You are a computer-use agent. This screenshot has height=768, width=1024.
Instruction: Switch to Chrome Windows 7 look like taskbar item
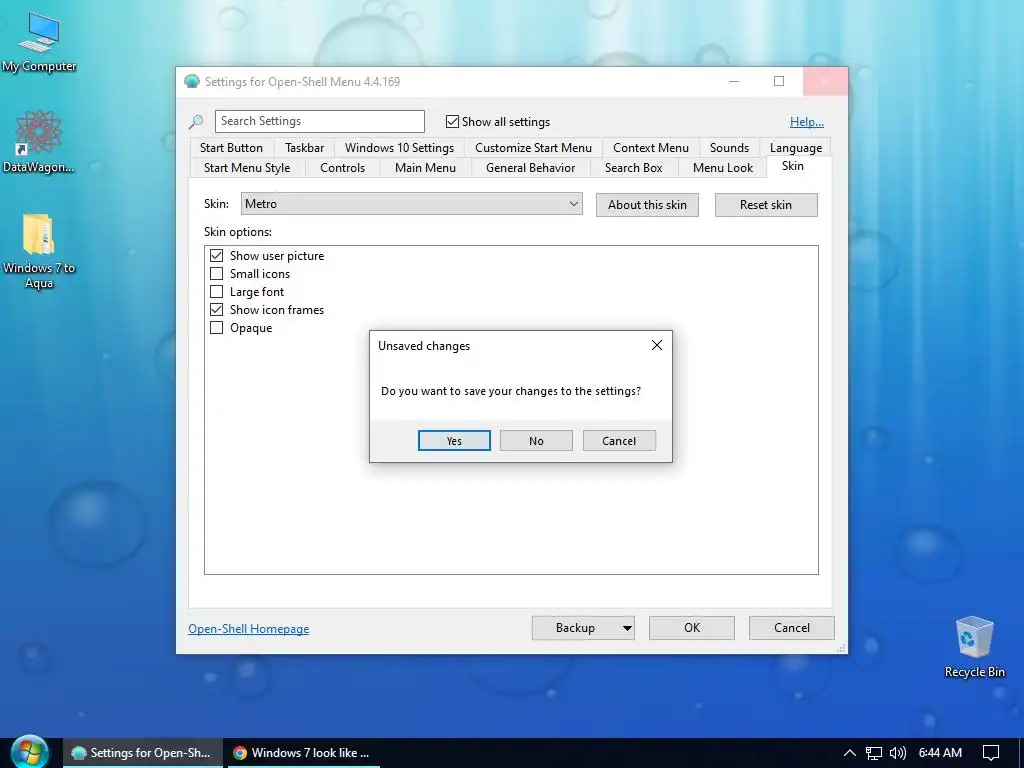click(302, 753)
